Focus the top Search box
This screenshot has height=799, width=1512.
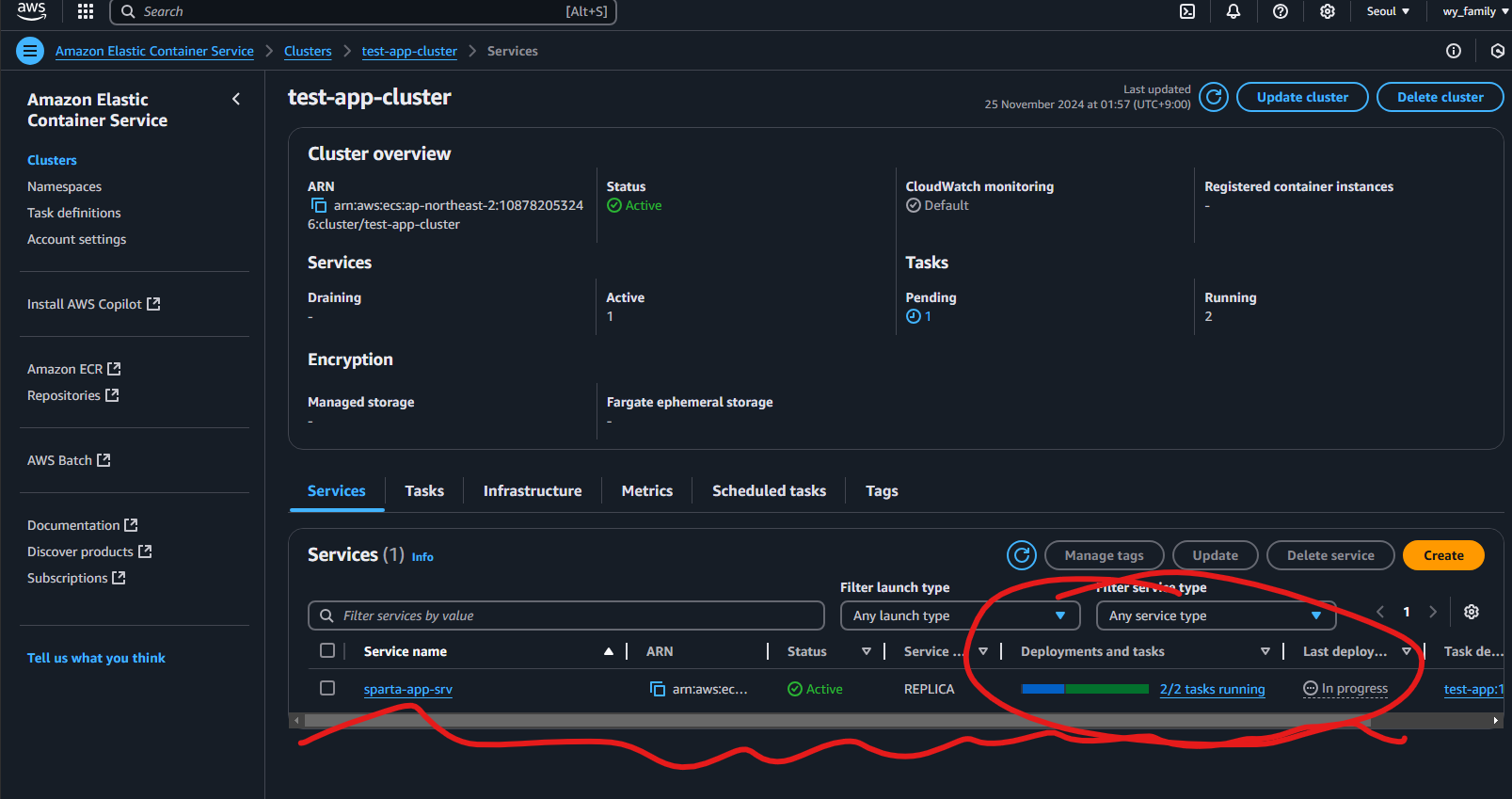tap(363, 11)
